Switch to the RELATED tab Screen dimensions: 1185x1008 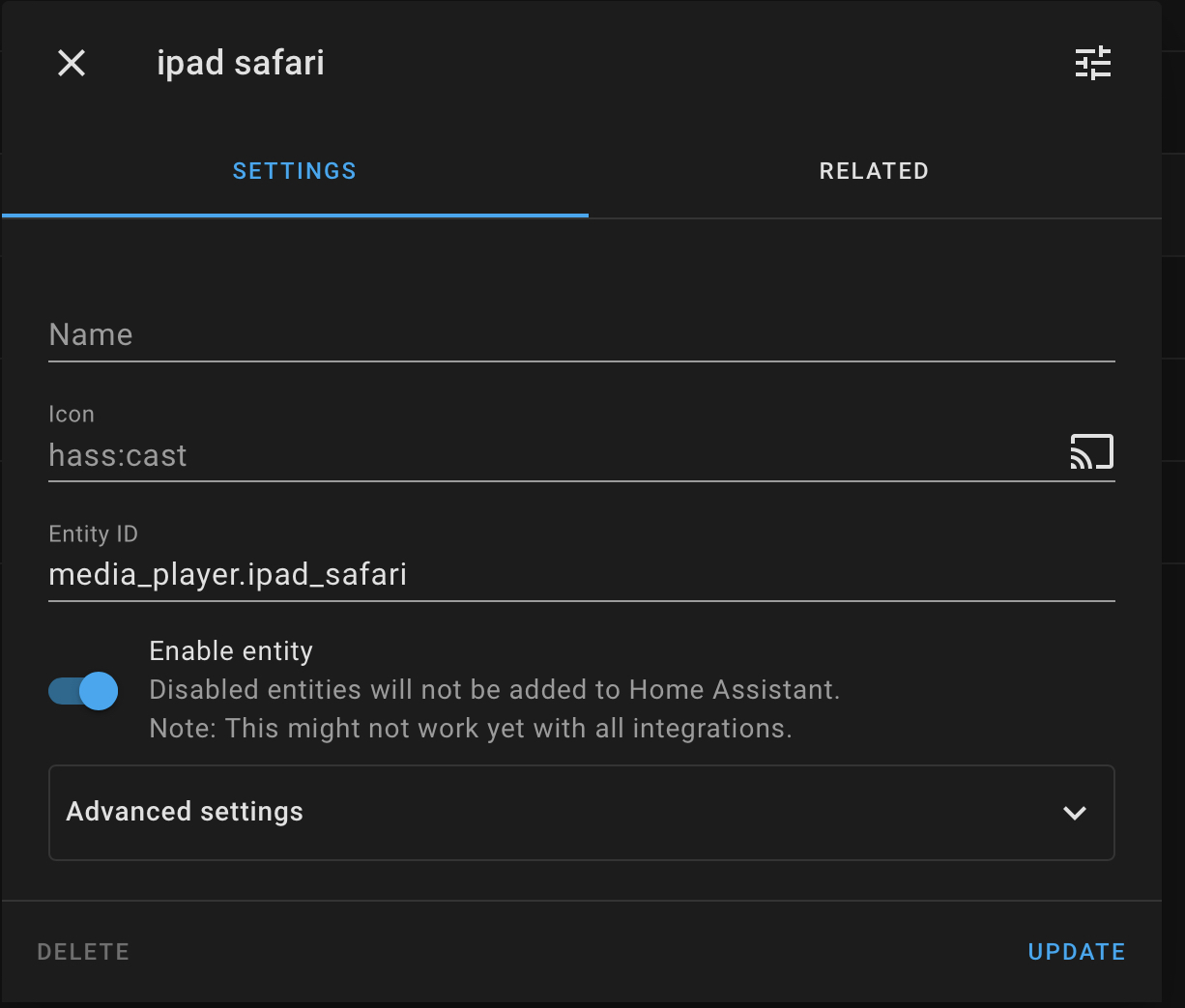(873, 171)
